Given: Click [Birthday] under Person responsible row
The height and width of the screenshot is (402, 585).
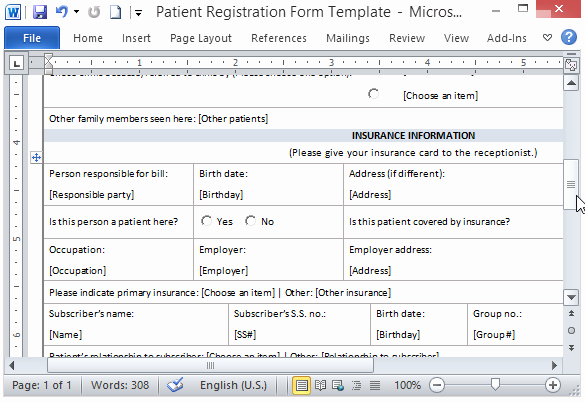Looking at the screenshot, I should pyautogui.click(x=221, y=195).
